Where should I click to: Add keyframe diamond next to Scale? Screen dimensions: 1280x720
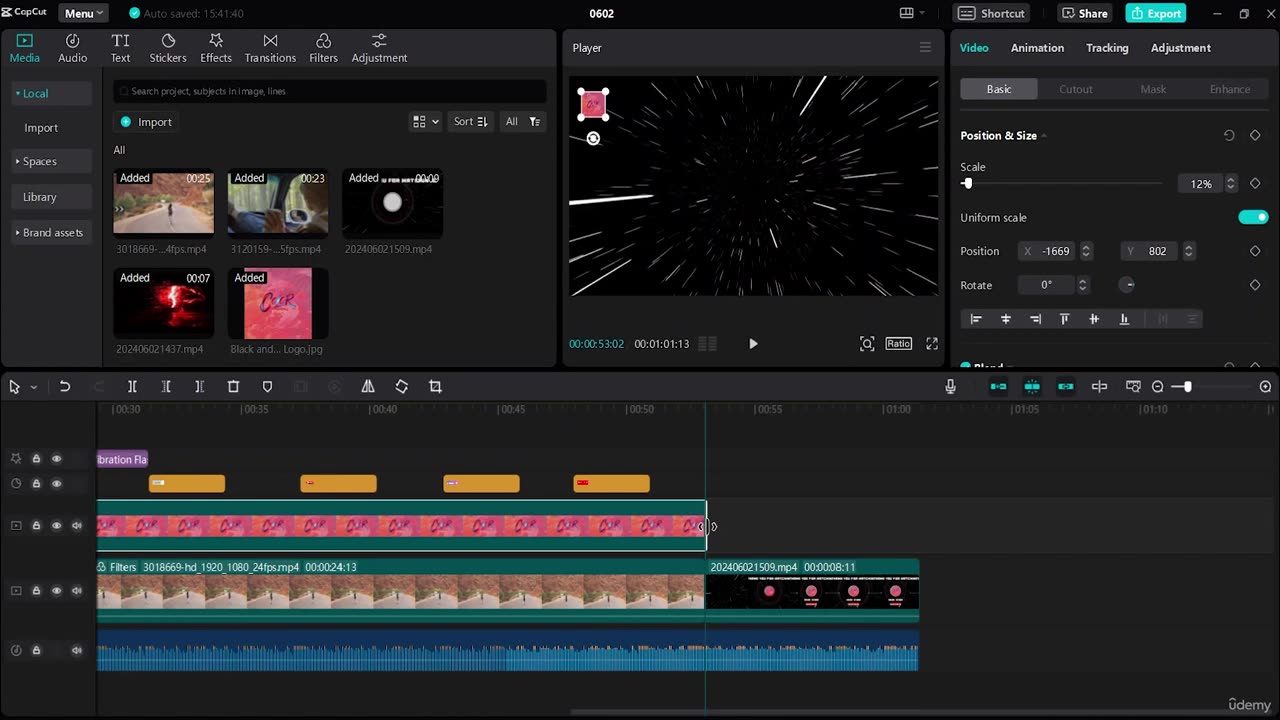tap(1255, 183)
